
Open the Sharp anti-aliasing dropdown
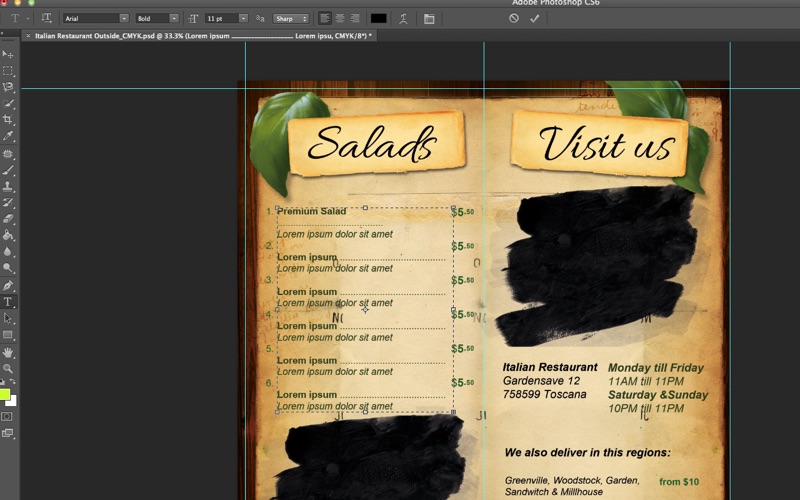(291, 18)
